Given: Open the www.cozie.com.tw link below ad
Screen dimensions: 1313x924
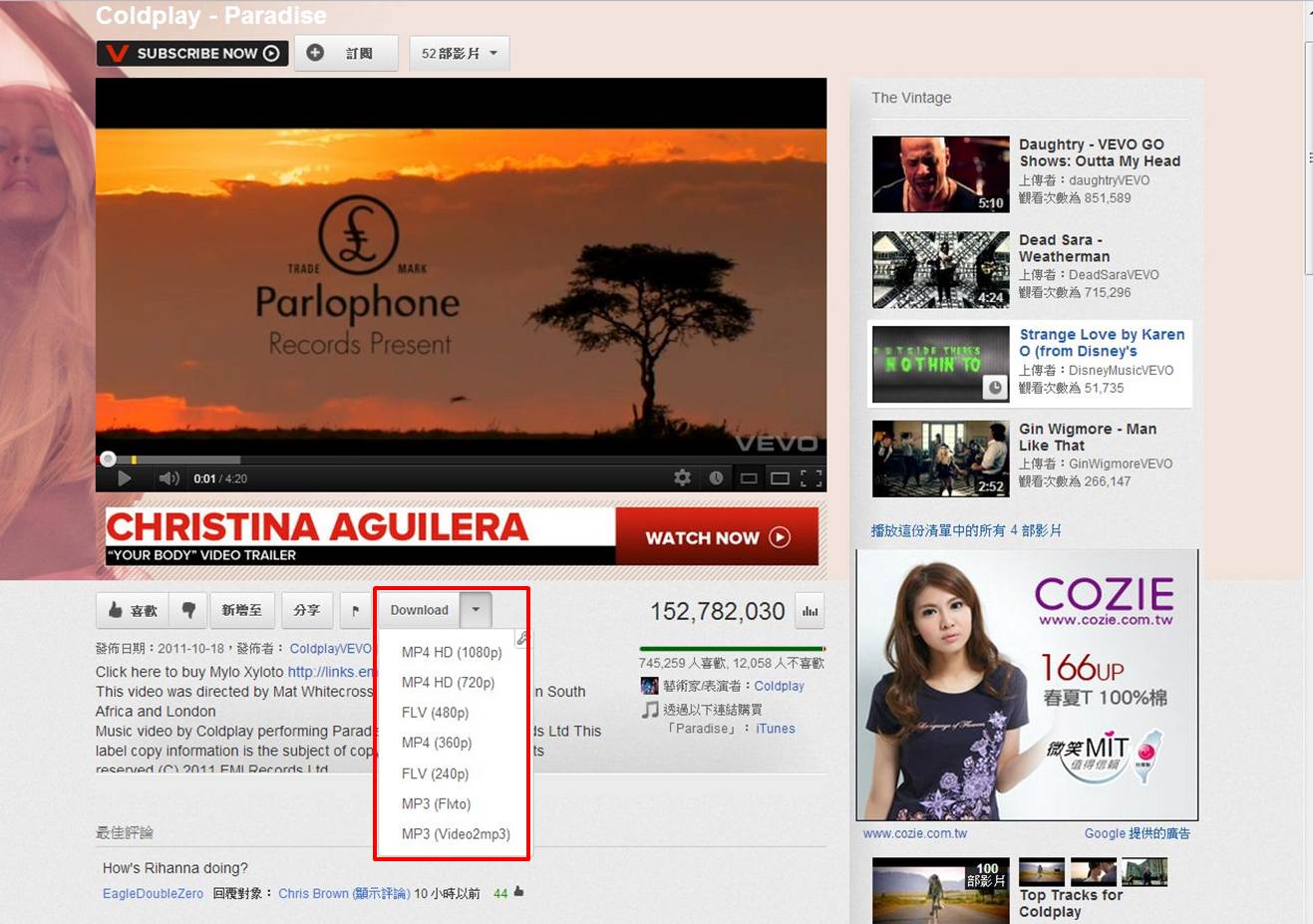Looking at the screenshot, I should 915,833.
